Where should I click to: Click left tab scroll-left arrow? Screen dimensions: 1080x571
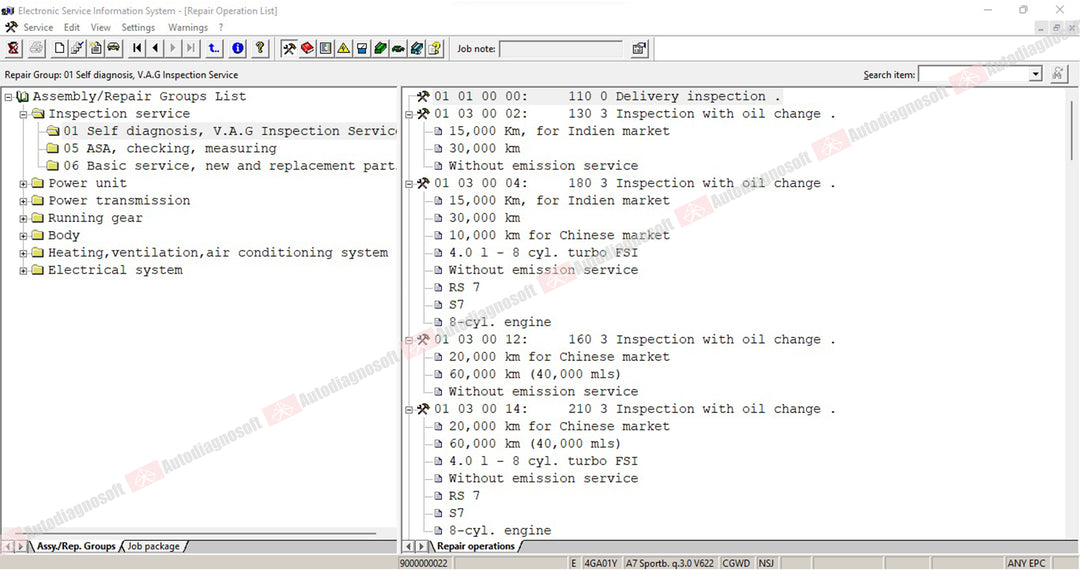point(7,546)
